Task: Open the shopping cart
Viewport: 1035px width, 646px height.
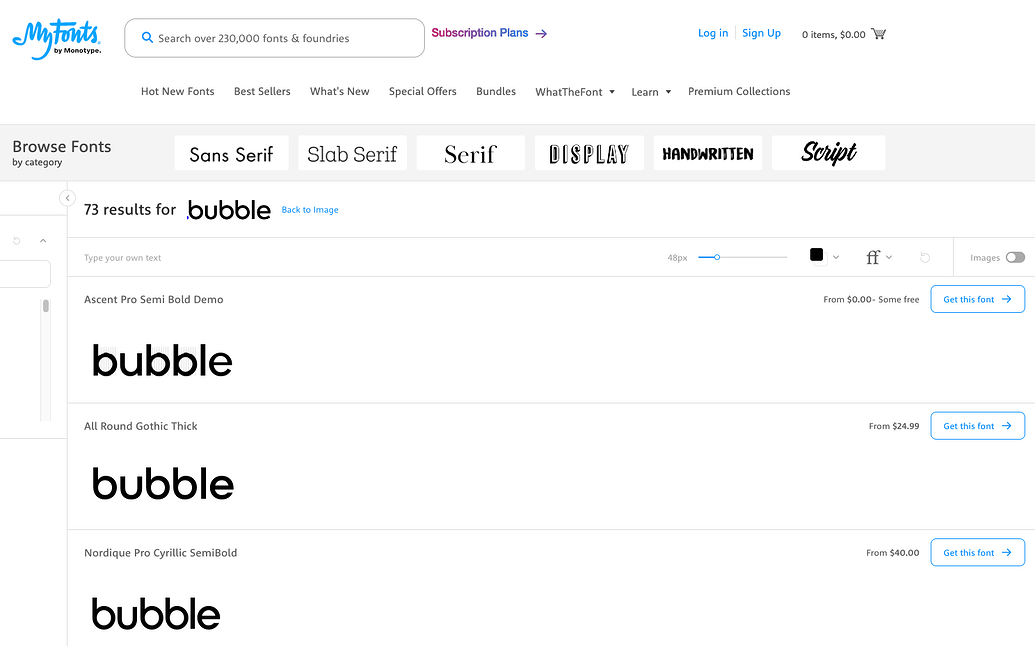Action: tap(878, 33)
